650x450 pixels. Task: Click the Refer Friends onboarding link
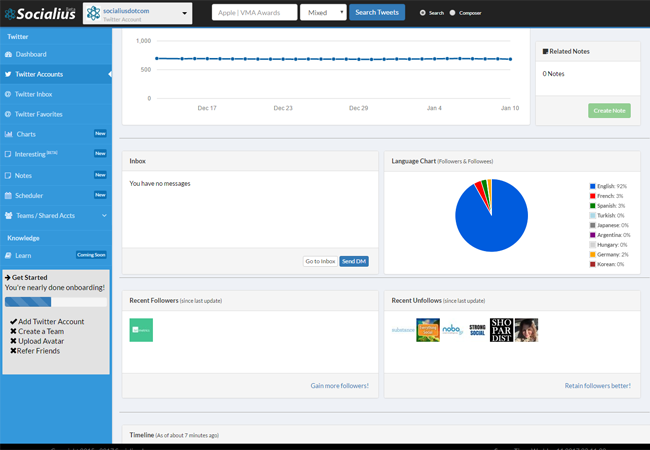click(x=38, y=351)
